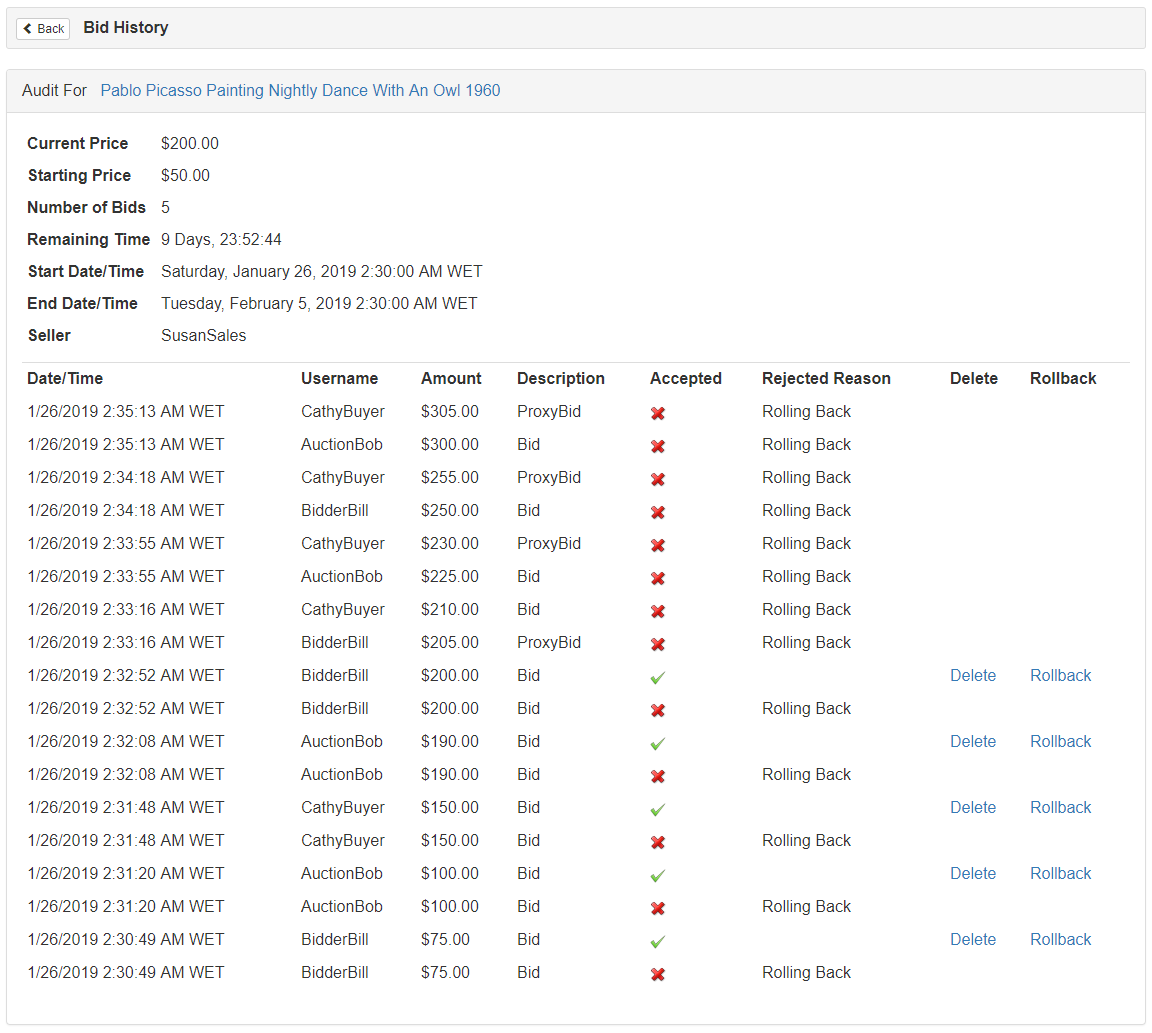Screen dimensions: 1152x1033
Task: Click green checkmark for $190.00 accepted bid
Action: click(658, 744)
